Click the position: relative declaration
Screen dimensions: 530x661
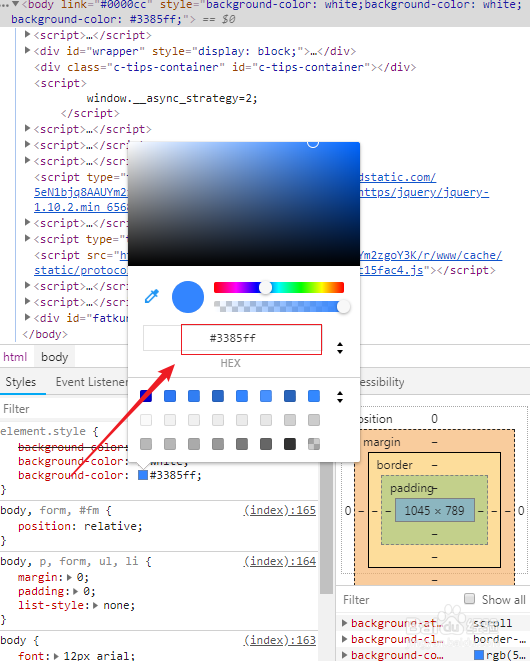[80, 527]
